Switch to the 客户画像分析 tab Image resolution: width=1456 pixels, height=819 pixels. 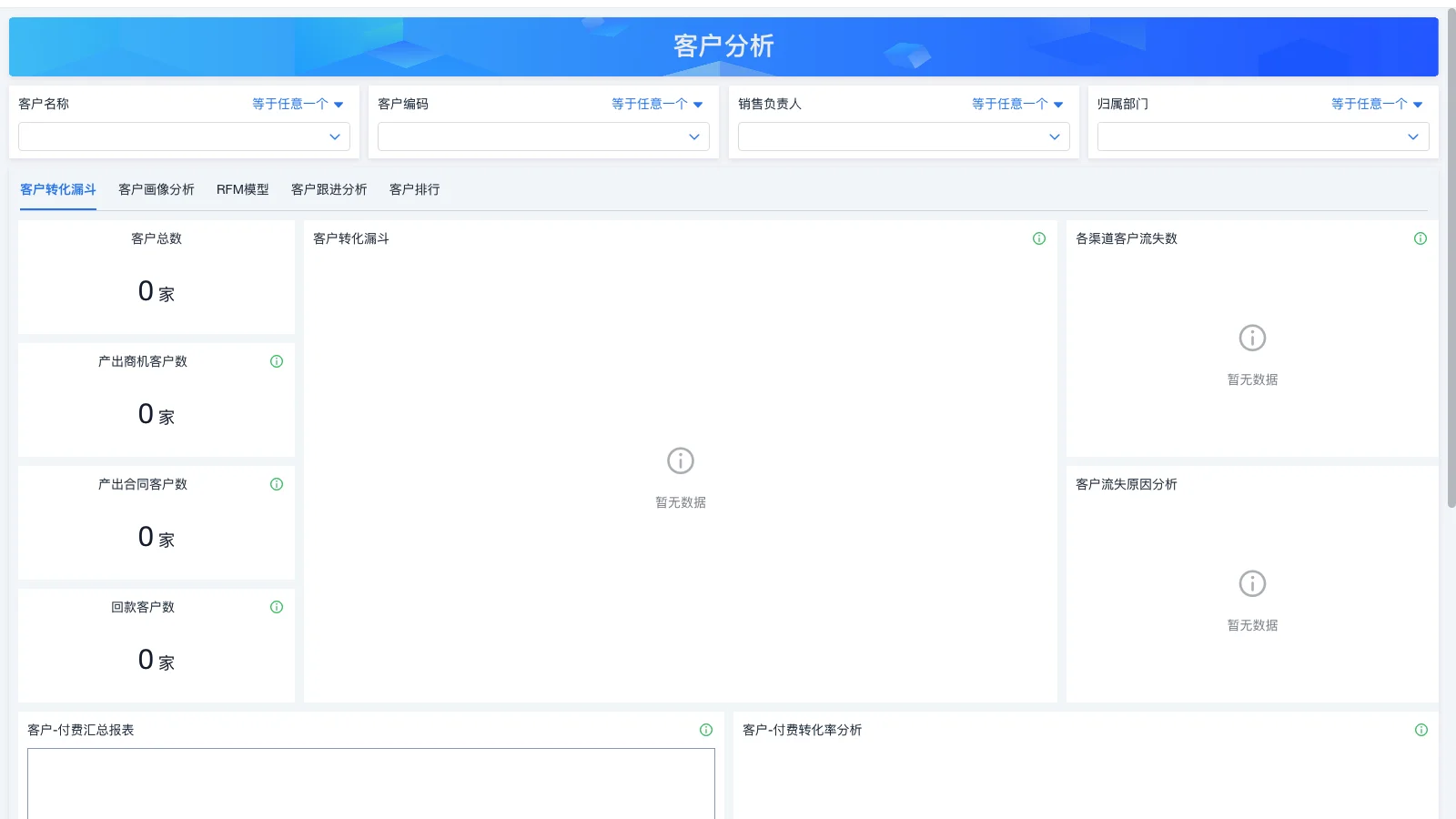156,189
